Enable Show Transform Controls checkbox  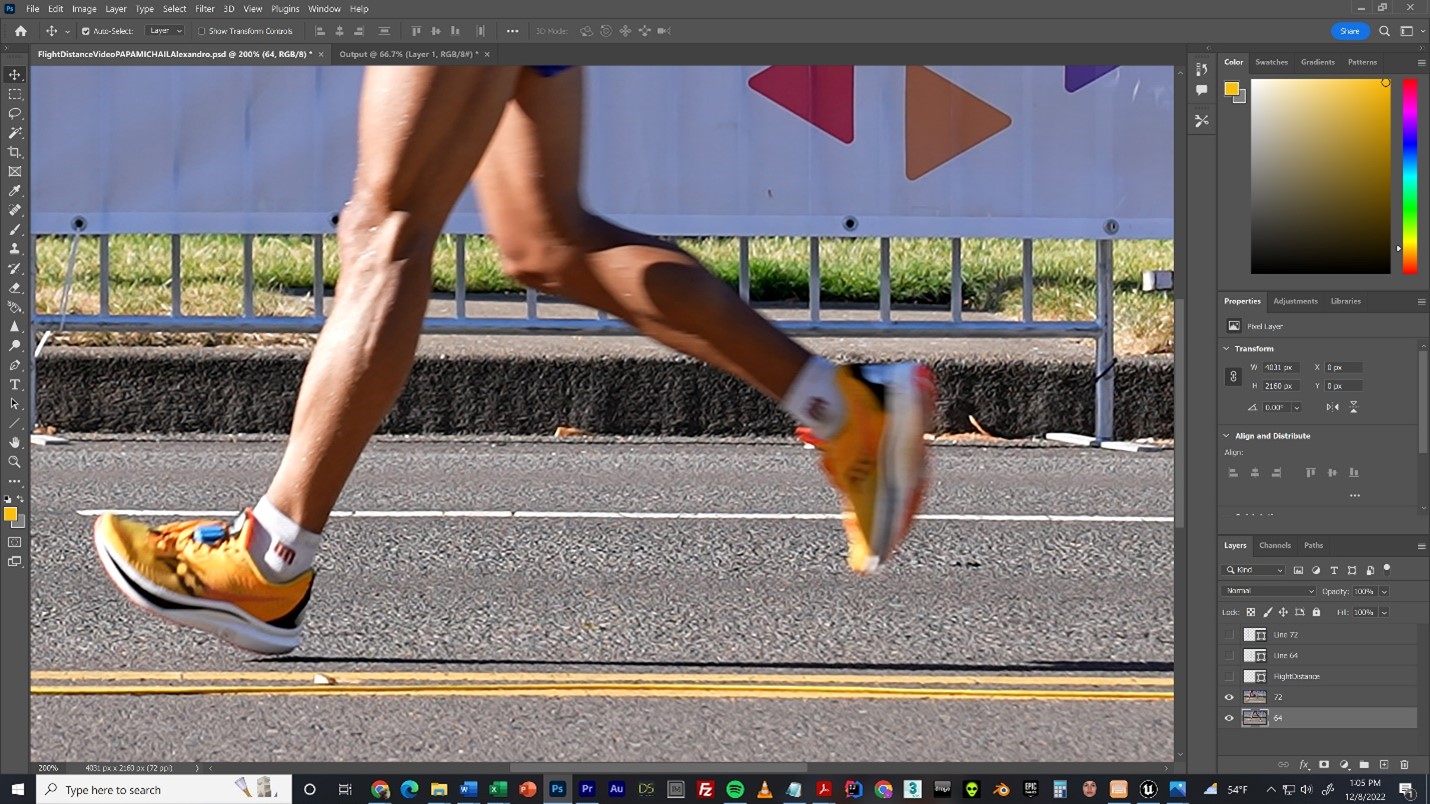[201, 31]
